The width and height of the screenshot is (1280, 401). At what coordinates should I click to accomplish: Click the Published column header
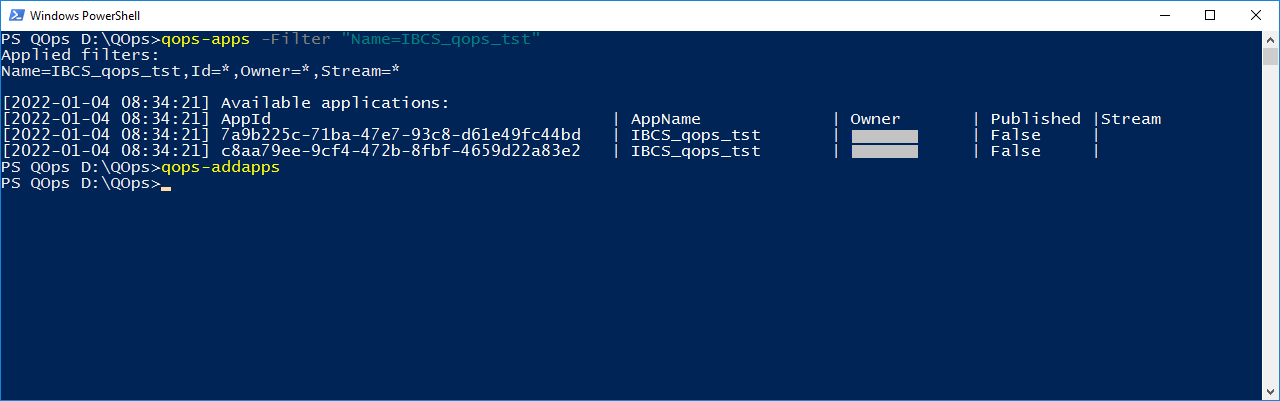[x=1036, y=119]
